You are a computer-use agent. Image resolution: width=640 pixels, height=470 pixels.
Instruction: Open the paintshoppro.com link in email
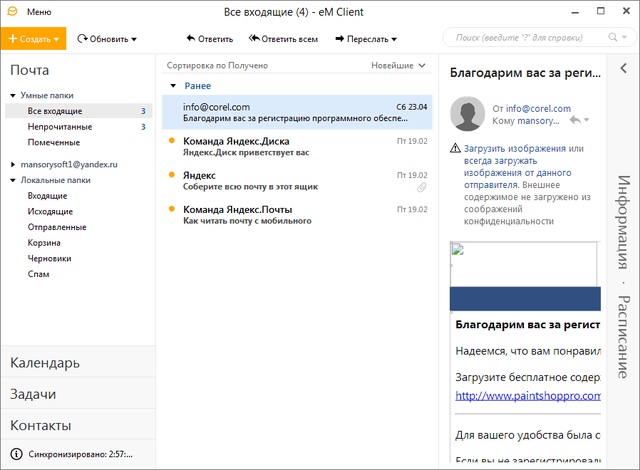point(528,395)
